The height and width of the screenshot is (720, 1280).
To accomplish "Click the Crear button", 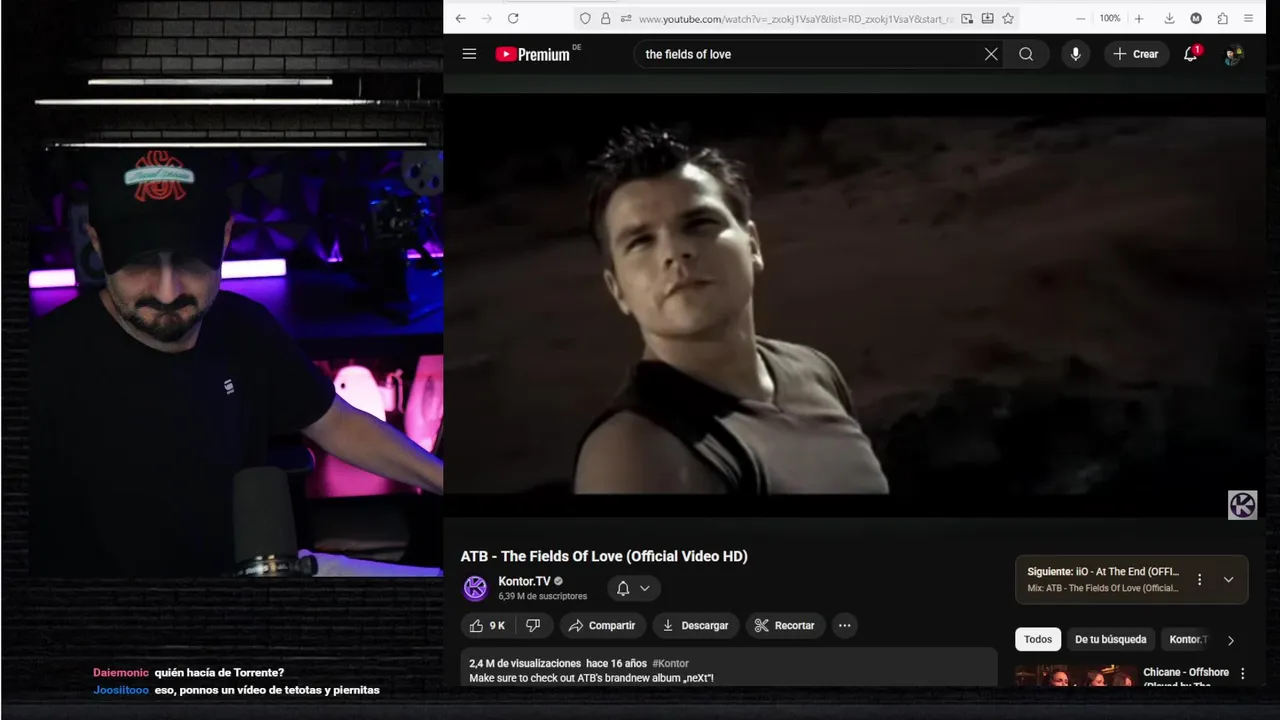I will pos(1135,54).
